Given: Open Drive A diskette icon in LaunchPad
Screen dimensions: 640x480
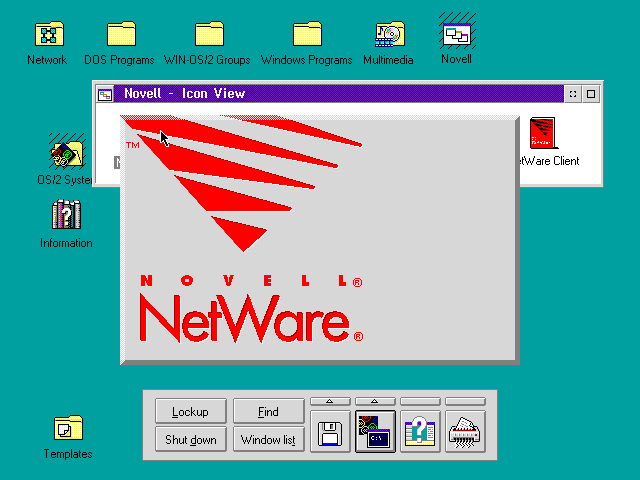Looking at the screenshot, I should pos(330,432).
